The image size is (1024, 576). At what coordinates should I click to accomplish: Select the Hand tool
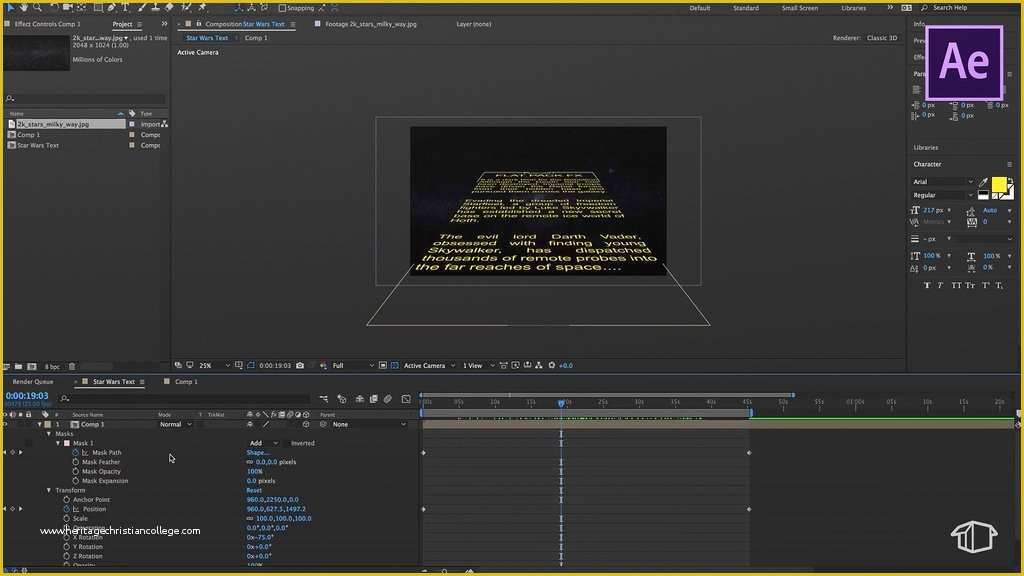pos(24,7)
